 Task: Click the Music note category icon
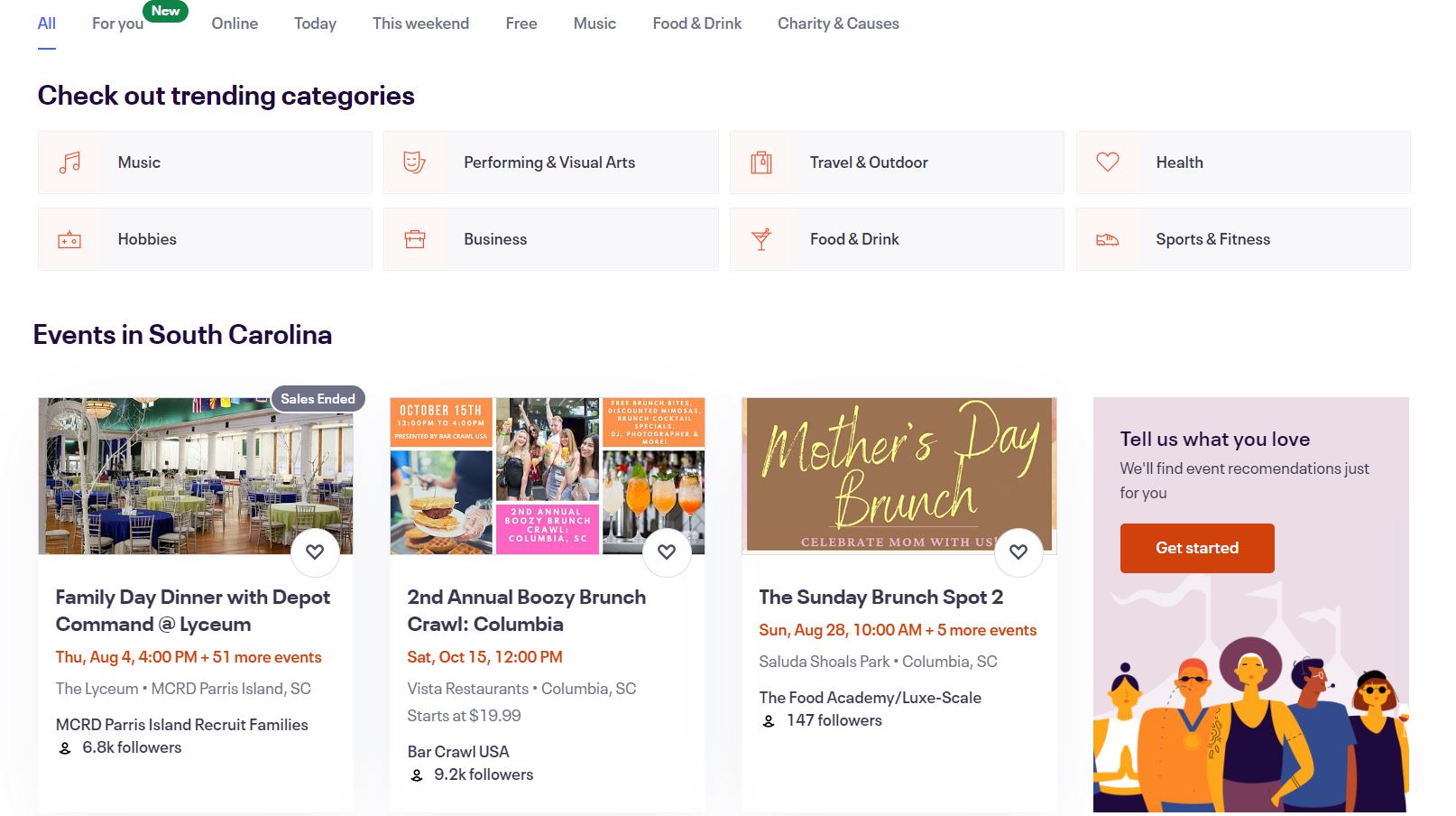69,162
